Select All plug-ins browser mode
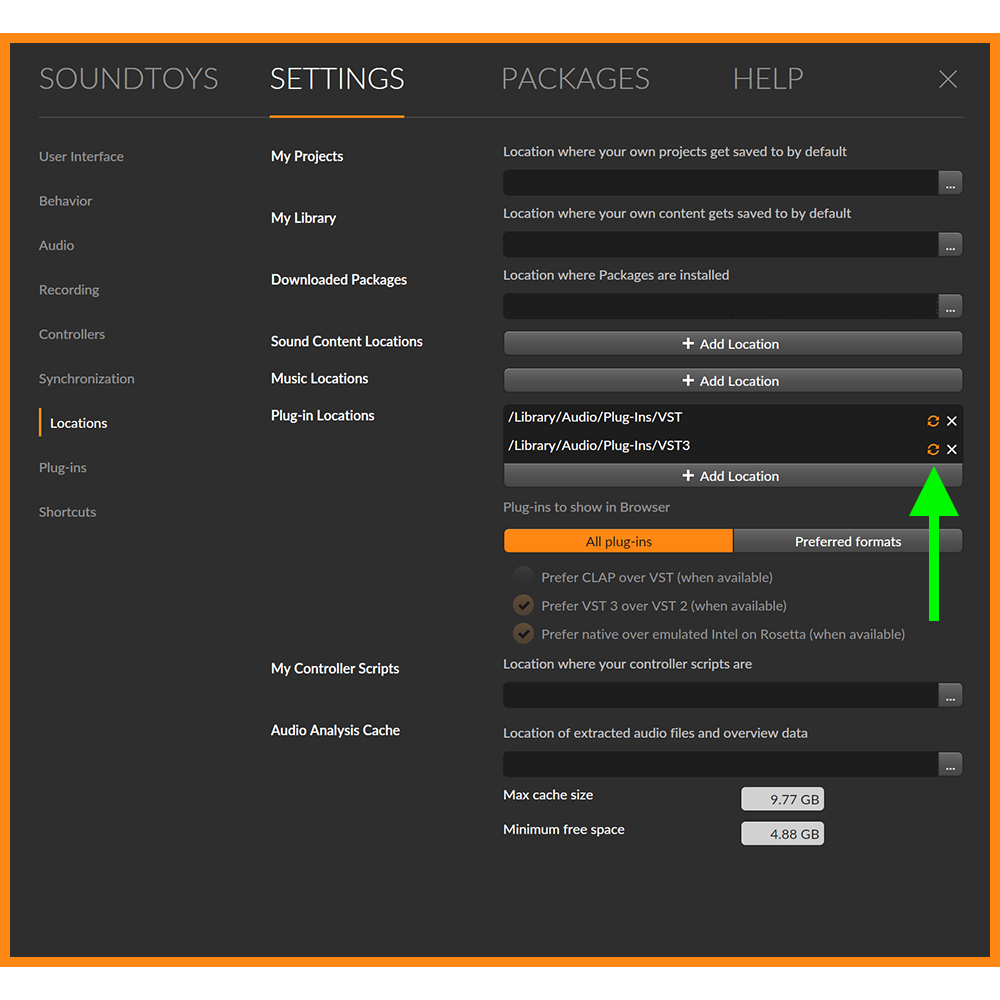The image size is (1000, 1000). [x=618, y=541]
